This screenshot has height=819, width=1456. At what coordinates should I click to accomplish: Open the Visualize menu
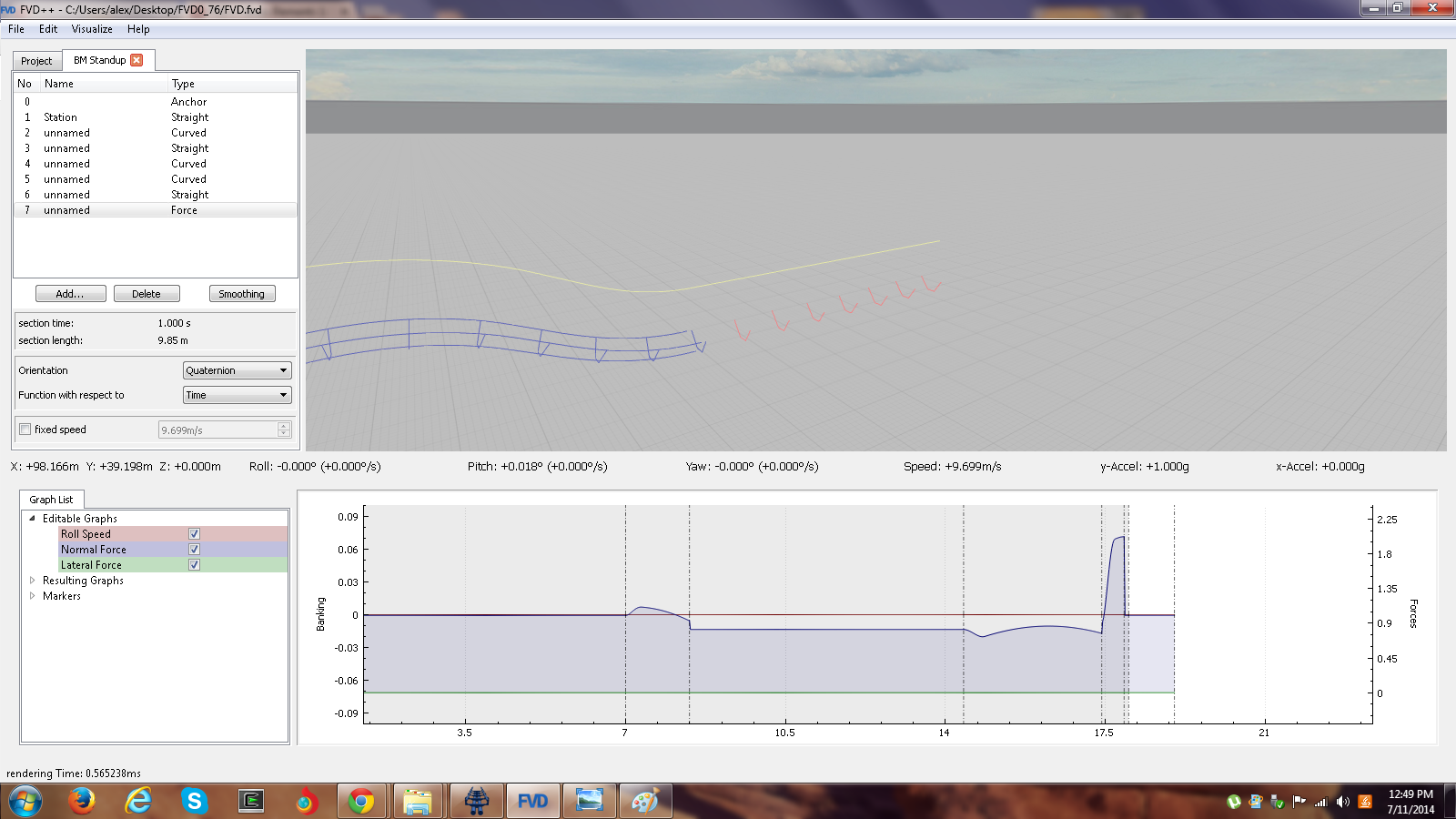[x=92, y=29]
